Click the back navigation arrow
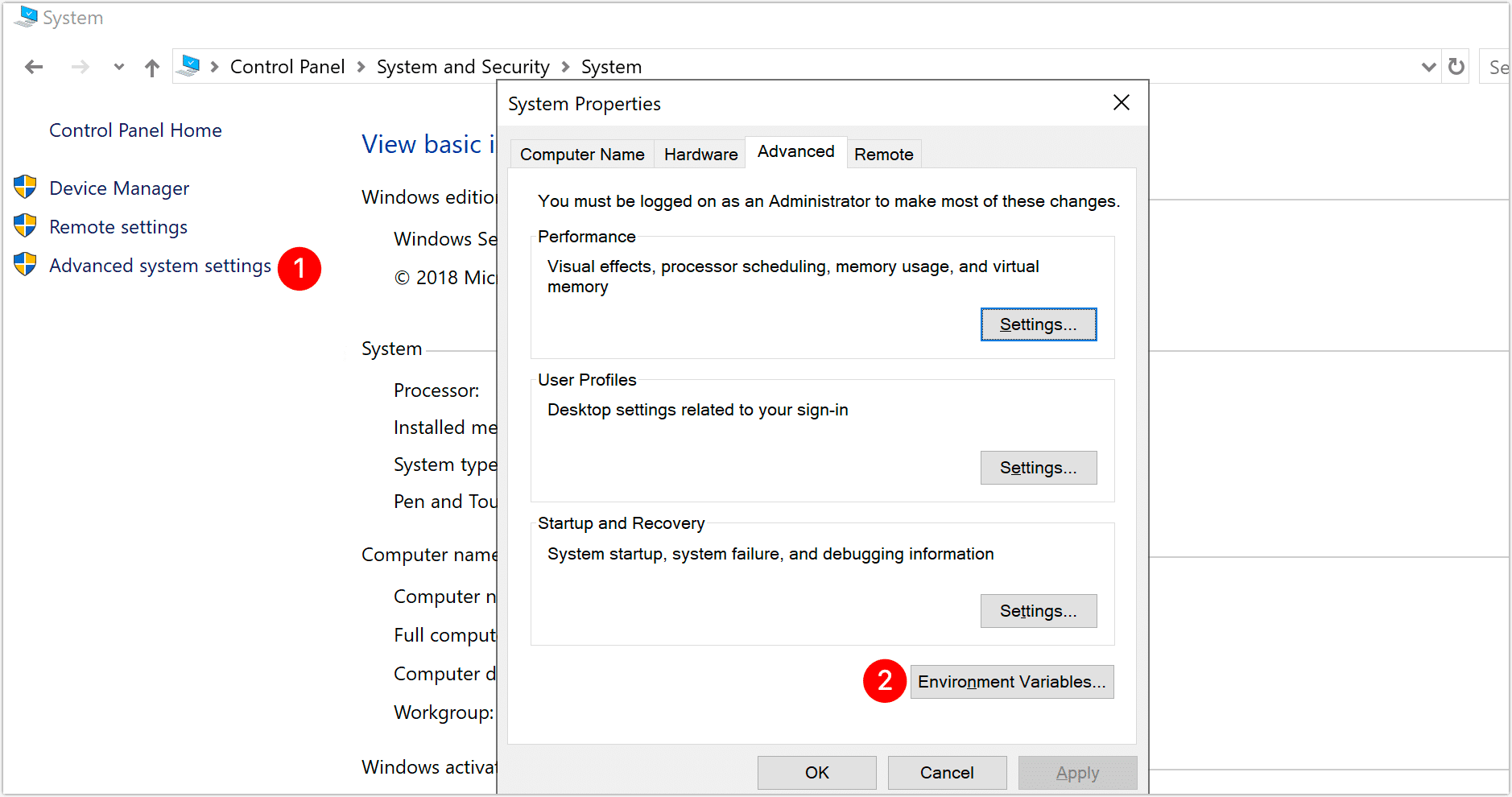The height and width of the screenshot is (797, 1512). [x=34, y=67]
